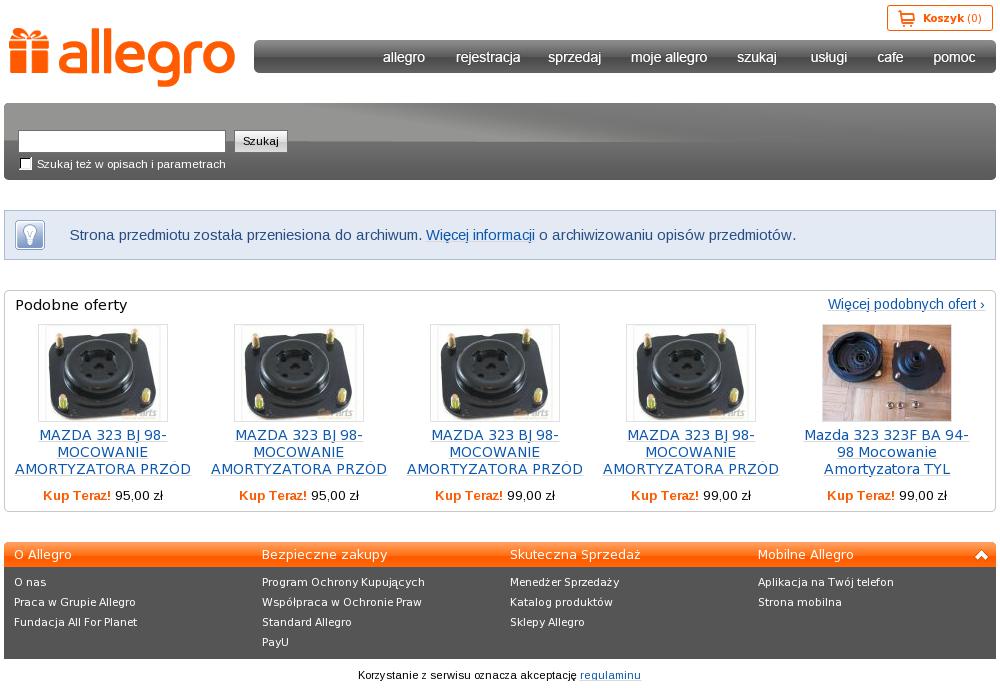The height and width of the screenshot is (695, 1000).
Task: Open the regulaminu terms link
Action: [610, 675]
